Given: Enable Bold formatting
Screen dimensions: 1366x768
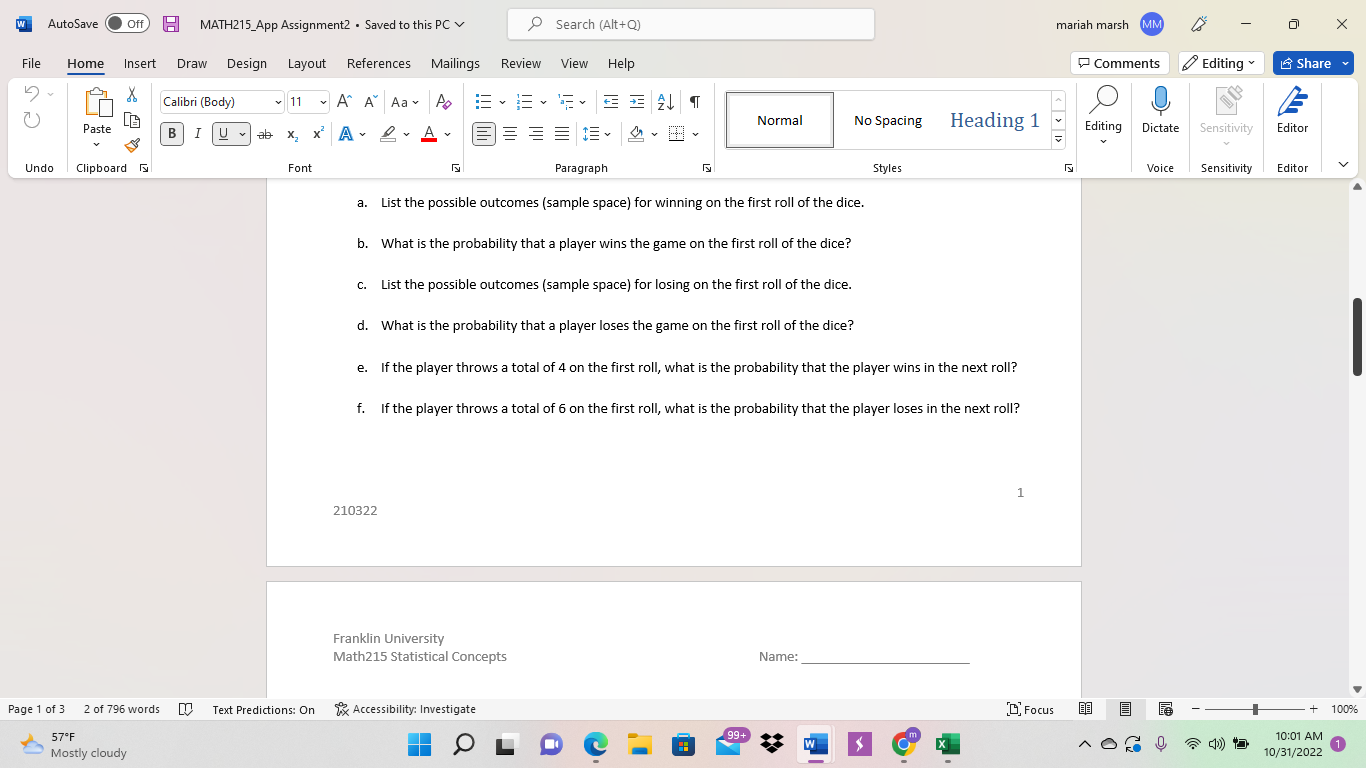Looking at the screenshot, I should point(171,133).
